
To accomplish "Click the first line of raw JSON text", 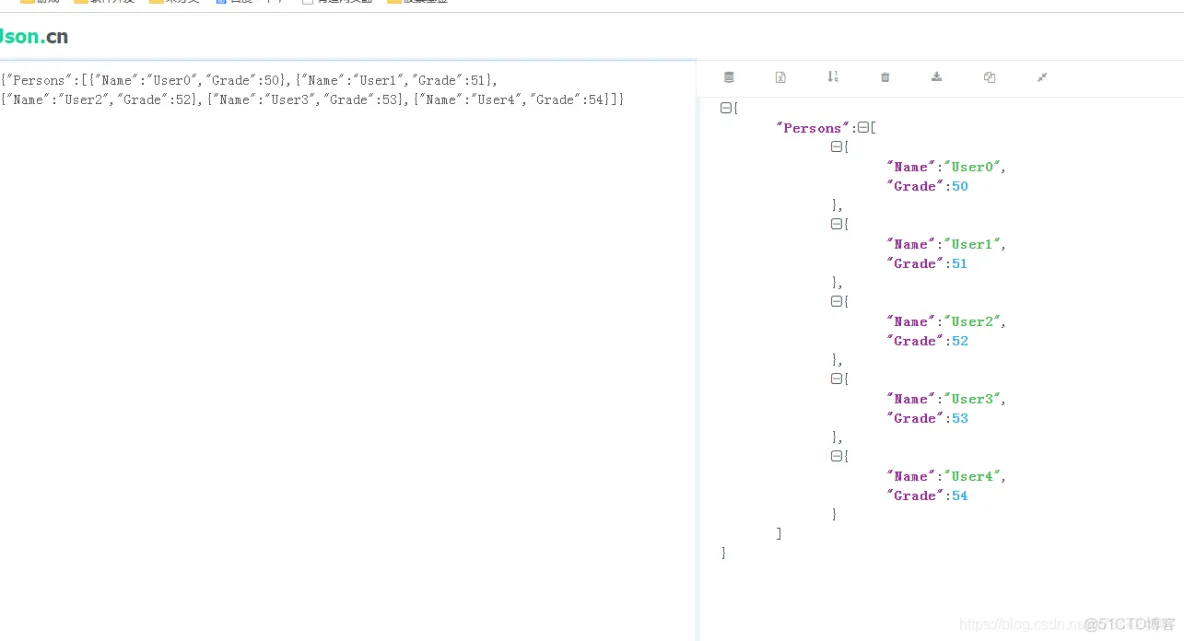I will coord(248,80).
